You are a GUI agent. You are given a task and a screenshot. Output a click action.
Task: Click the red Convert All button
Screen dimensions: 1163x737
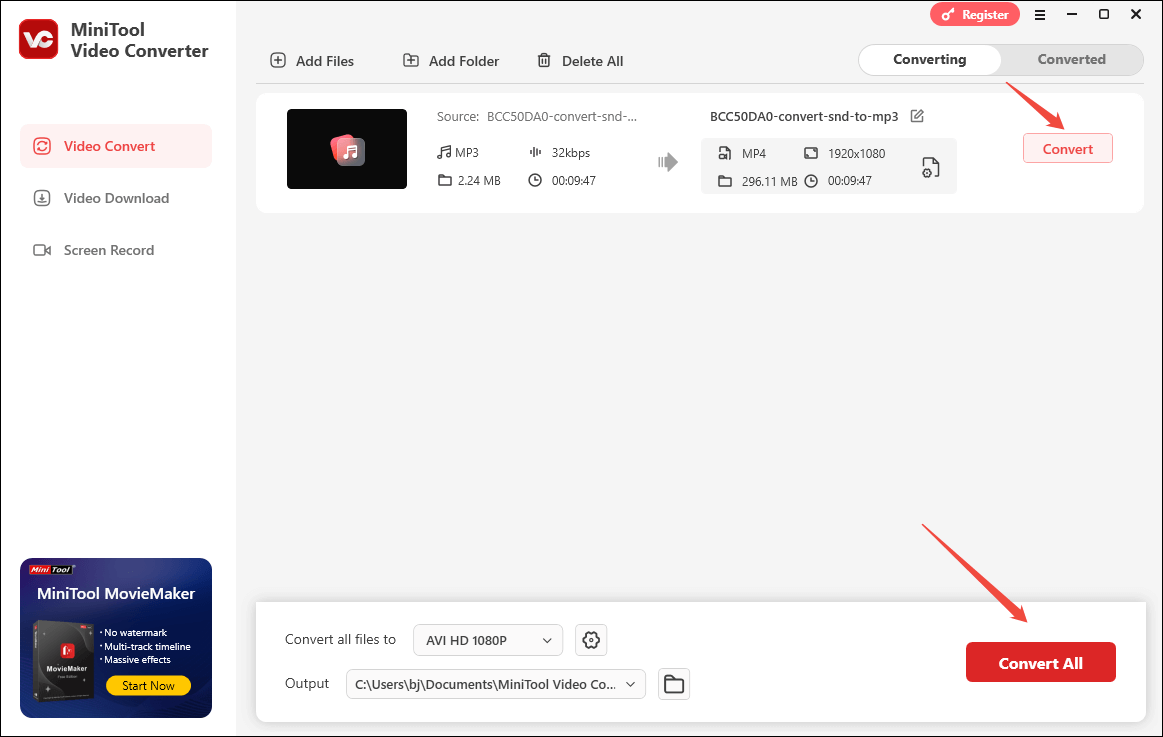click(x=1041, y=662)
